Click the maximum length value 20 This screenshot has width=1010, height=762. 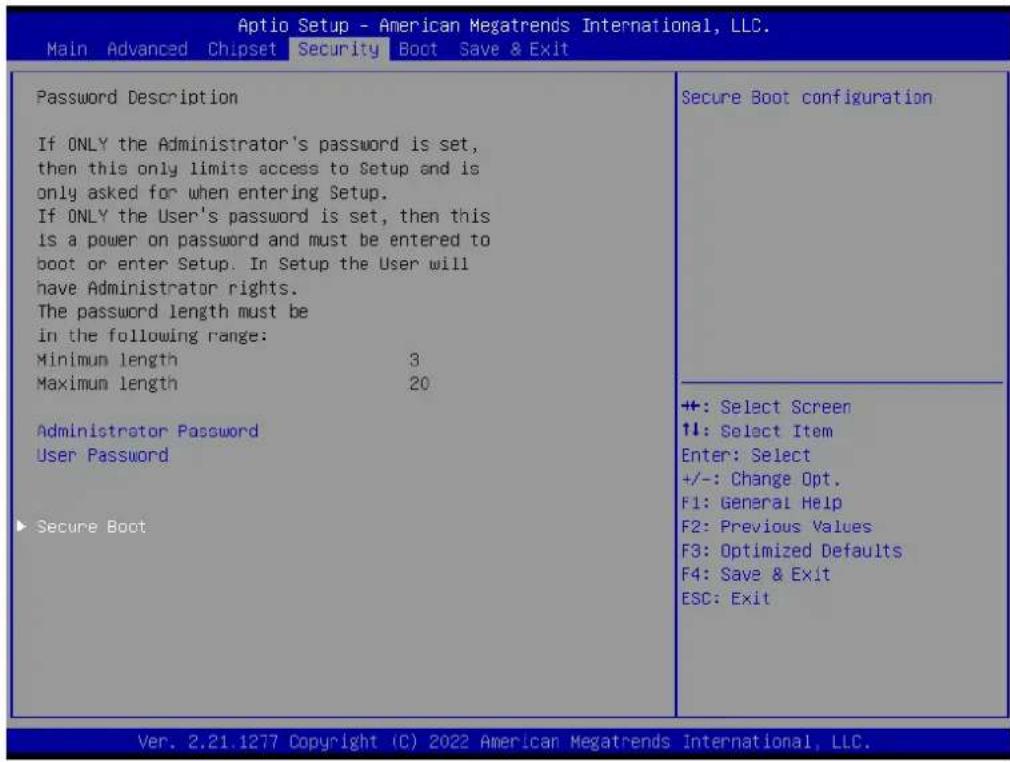coord(419,383)
